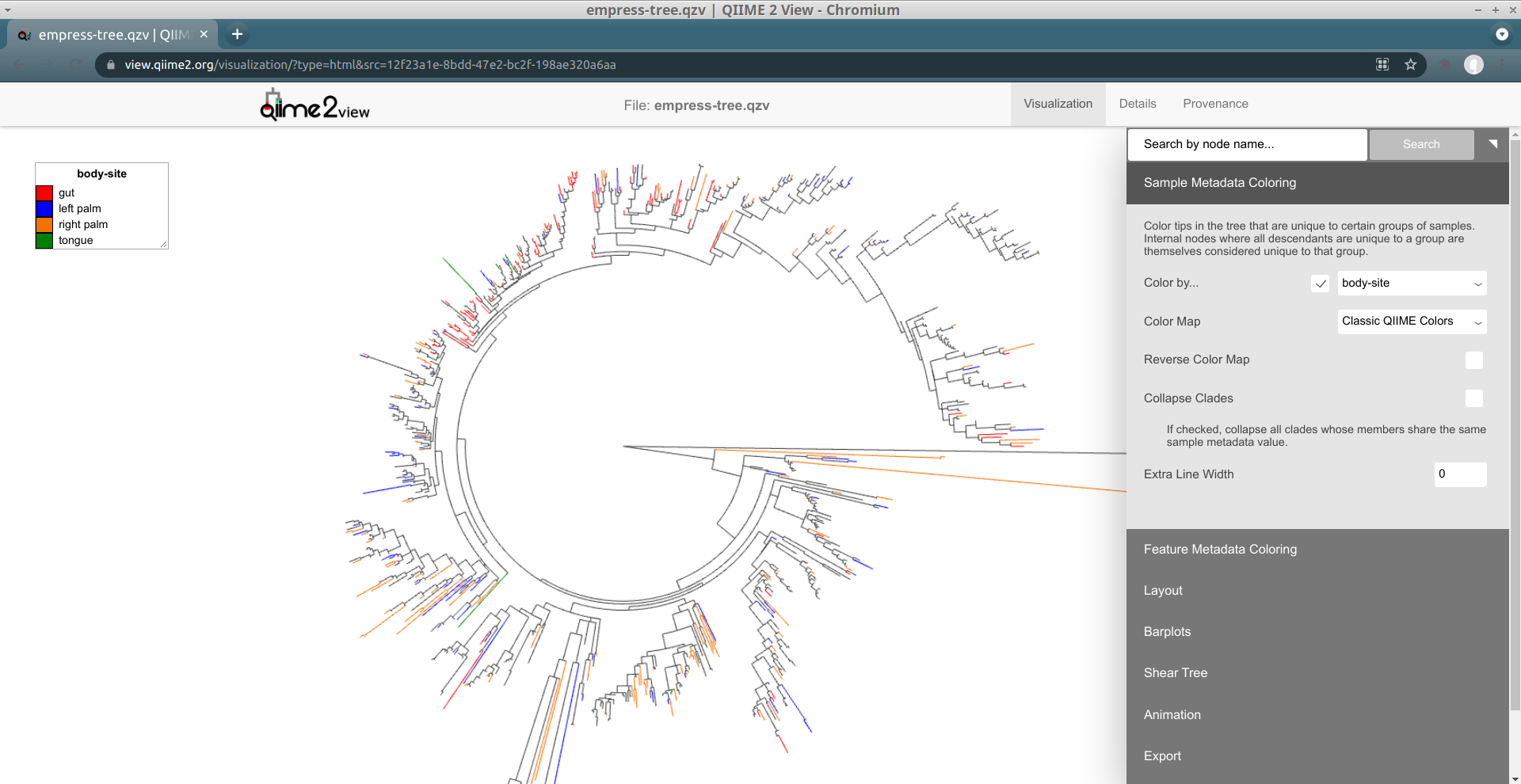Switch to the Details tab

pyautogui.click(x=1137, y=104)
